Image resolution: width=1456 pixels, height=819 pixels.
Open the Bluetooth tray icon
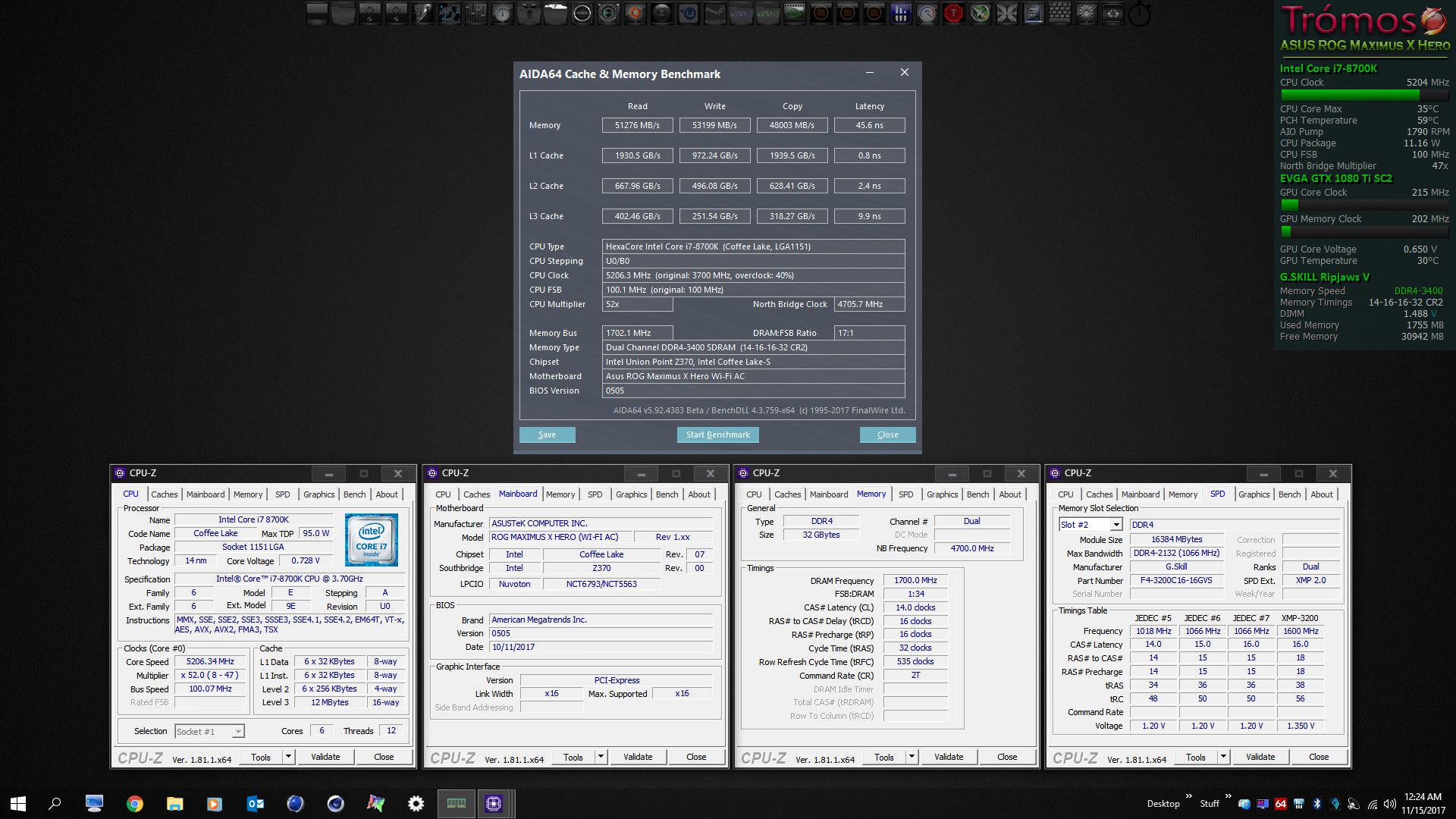(x=1317, y=804)
